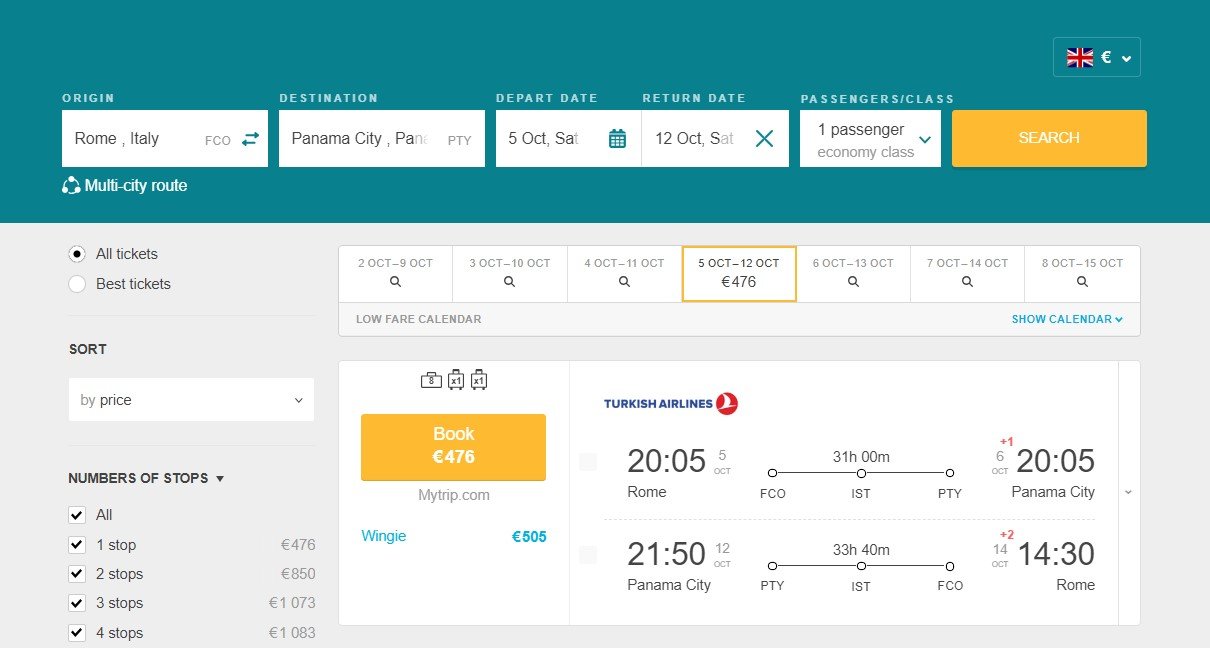The height and width of the screenshot is (648, 1210).
Task: Swap origin and destination with arrows icon
Action: coord(250,139)
